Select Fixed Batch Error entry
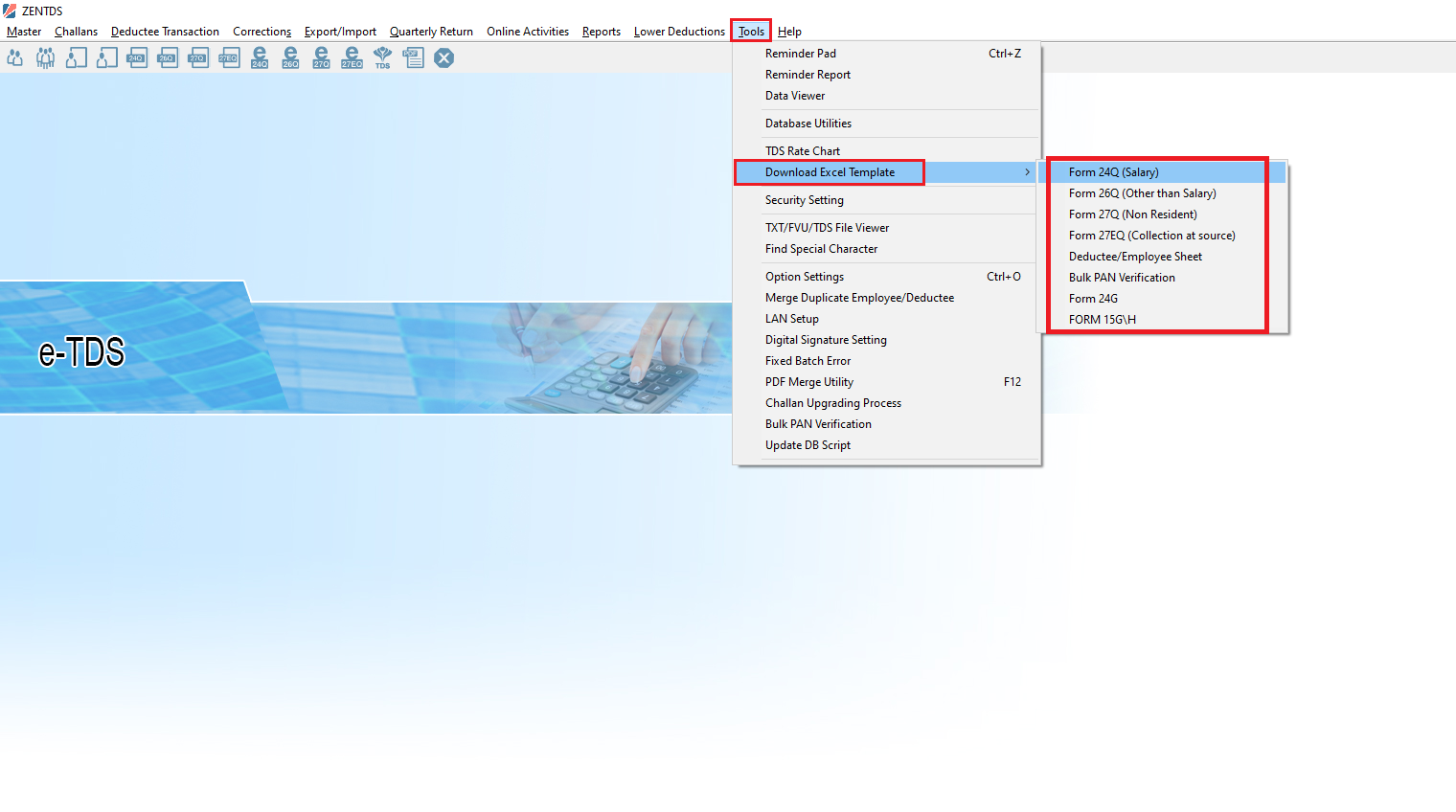This screenshot has height=812, width=1456. (887, 361)
